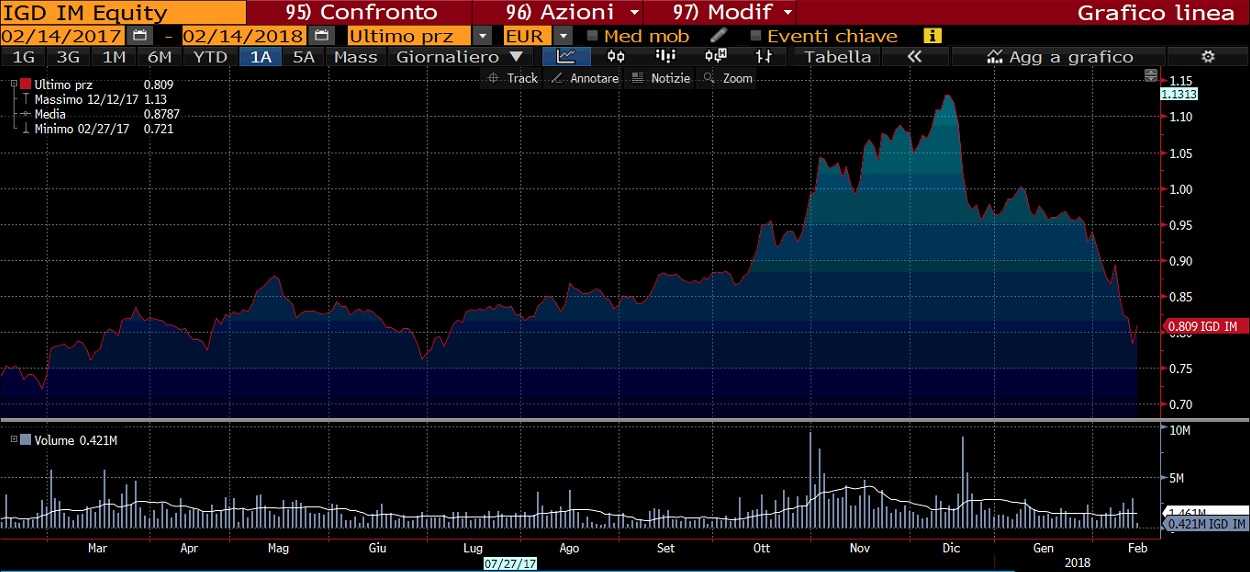The width and height of the screenshot is (1250, 572).
Task: Select the 1A time range
Action: pos(261,56)
